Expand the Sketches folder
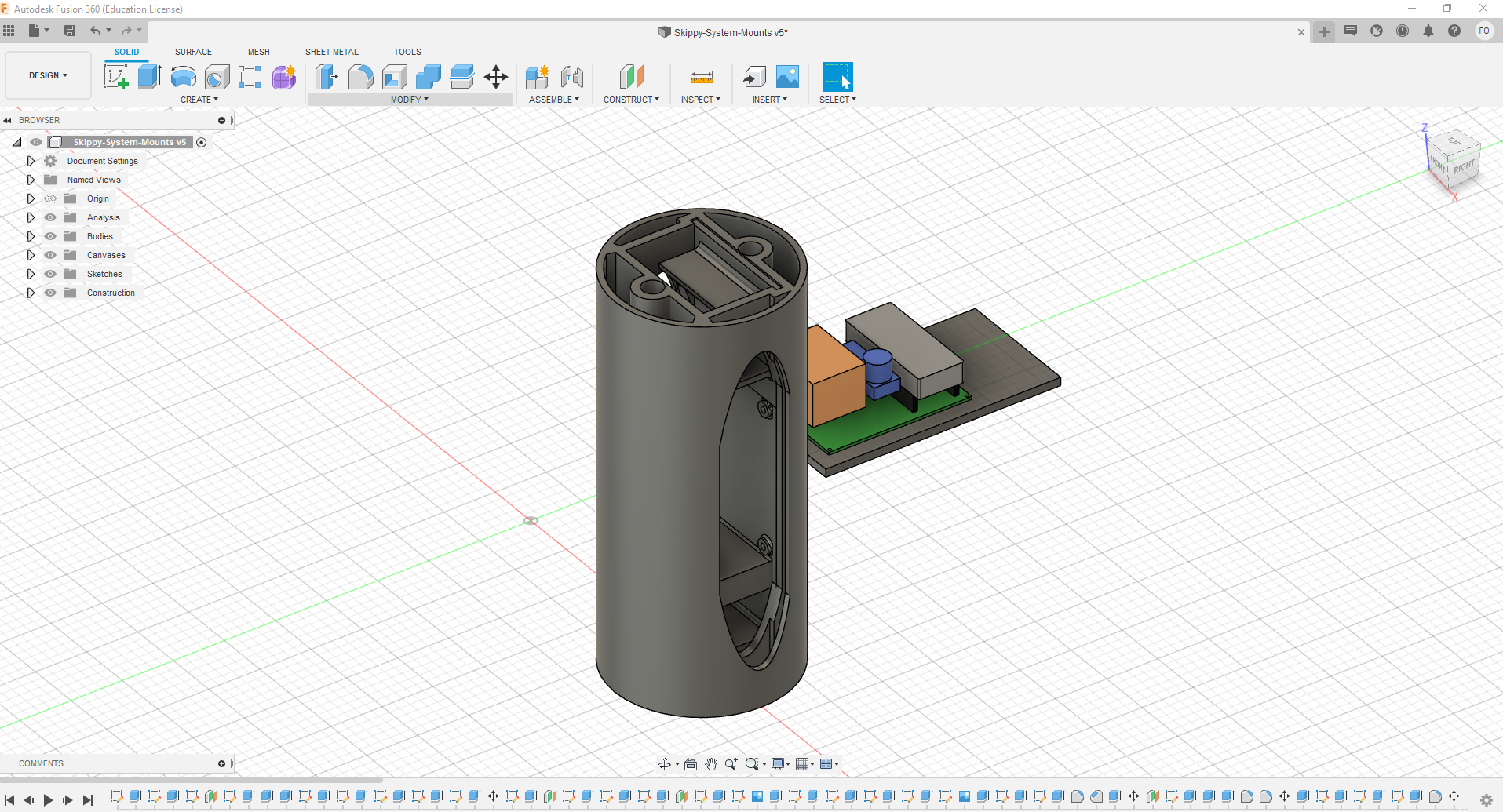This screenshot has height=812, width=1503. (x=31, y=274)
